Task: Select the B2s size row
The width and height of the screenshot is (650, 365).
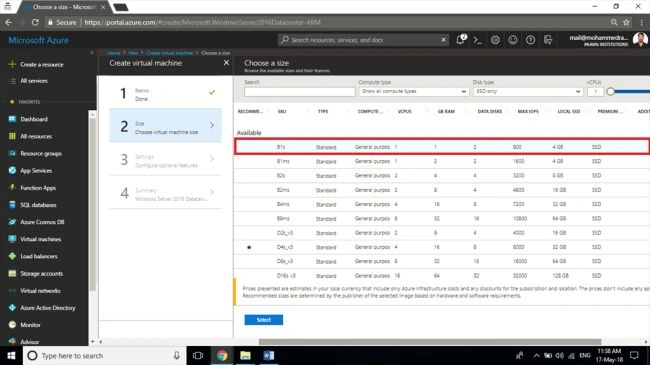Action: pyautogui.click(x=442, y=175)
